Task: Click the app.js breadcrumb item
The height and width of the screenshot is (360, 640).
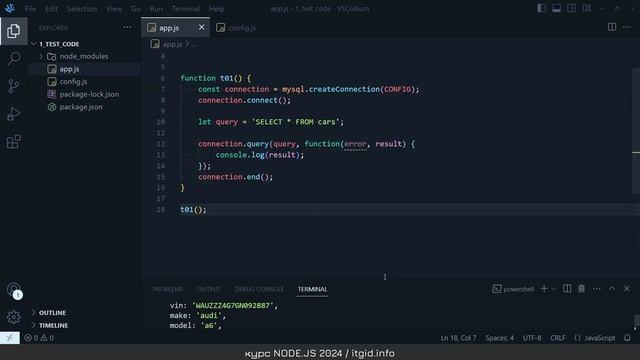Action: 172,44
